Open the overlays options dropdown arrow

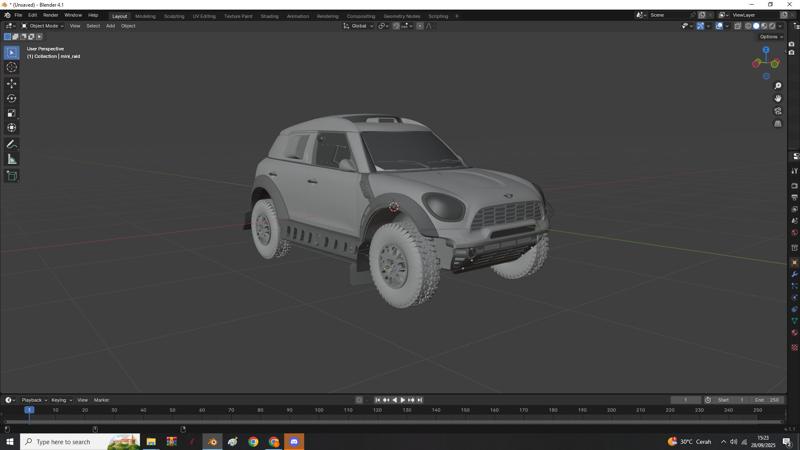[727, 26]
